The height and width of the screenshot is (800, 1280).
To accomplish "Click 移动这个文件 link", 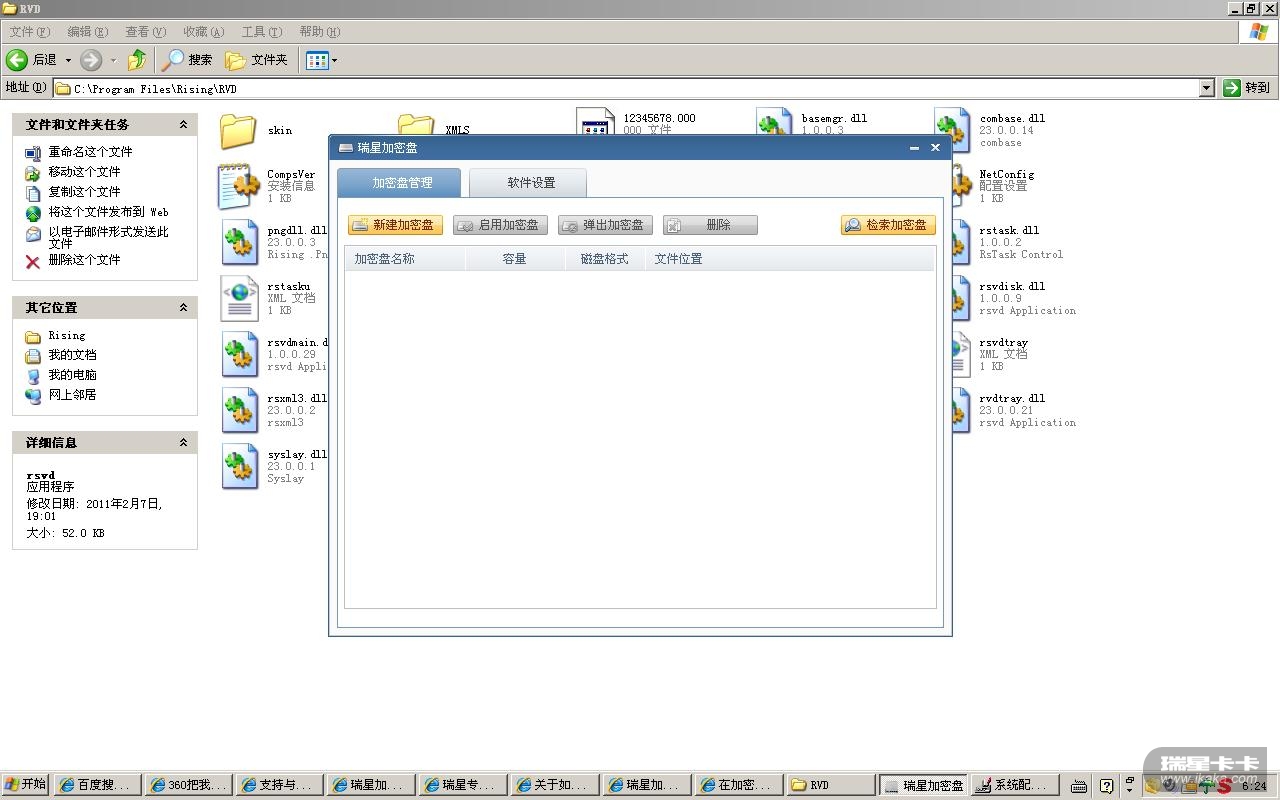I will pyautogui.click(x=84, y=172).
